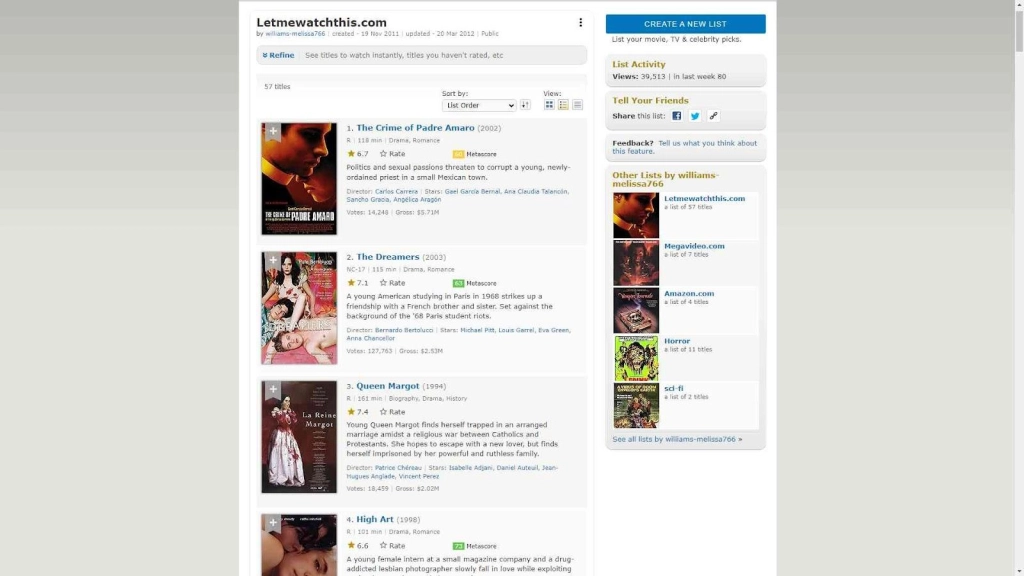The height and width of the screenshot is (576, 1024).
Task: Open the List Order sort dropdown
Action: [x=478, y=105]
